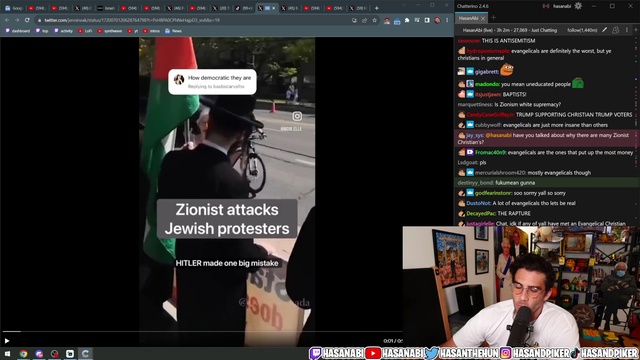Image resolution: width=640 pixels, height=360 pixels.
Task: Open the synthwave bookmark
Action: (x=110, y=31)
